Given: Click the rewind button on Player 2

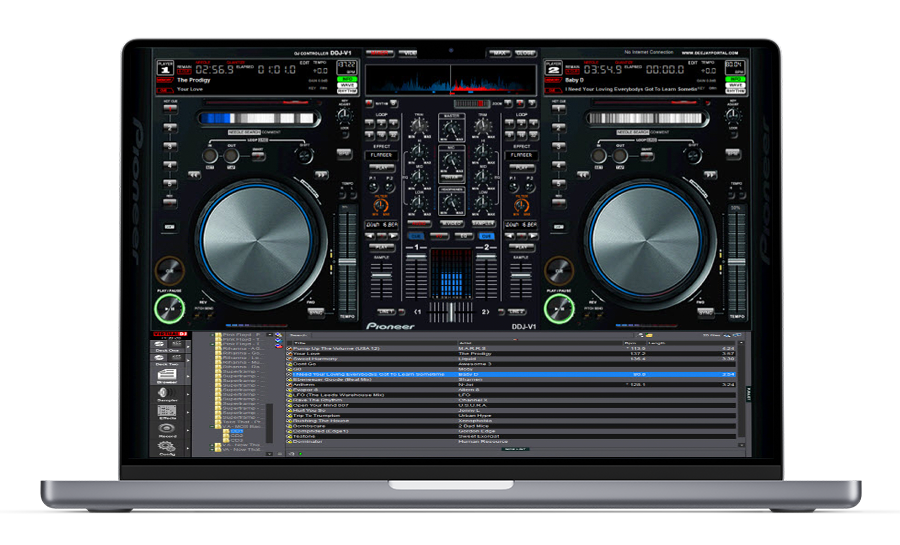Looking at the screenshot, I should tap(583, 174).
